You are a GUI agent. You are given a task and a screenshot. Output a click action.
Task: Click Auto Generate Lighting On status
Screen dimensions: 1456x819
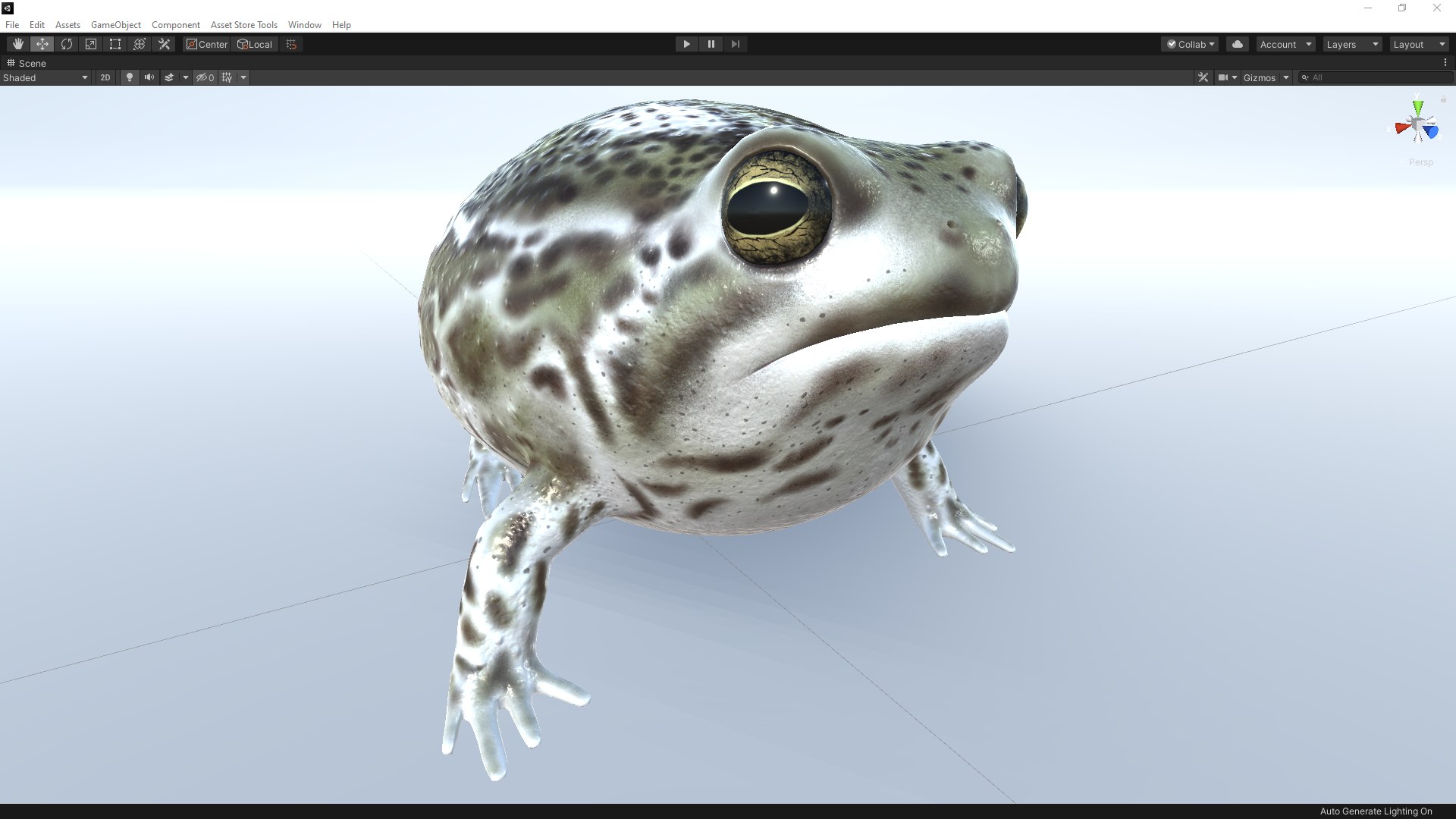point(1376,811)
